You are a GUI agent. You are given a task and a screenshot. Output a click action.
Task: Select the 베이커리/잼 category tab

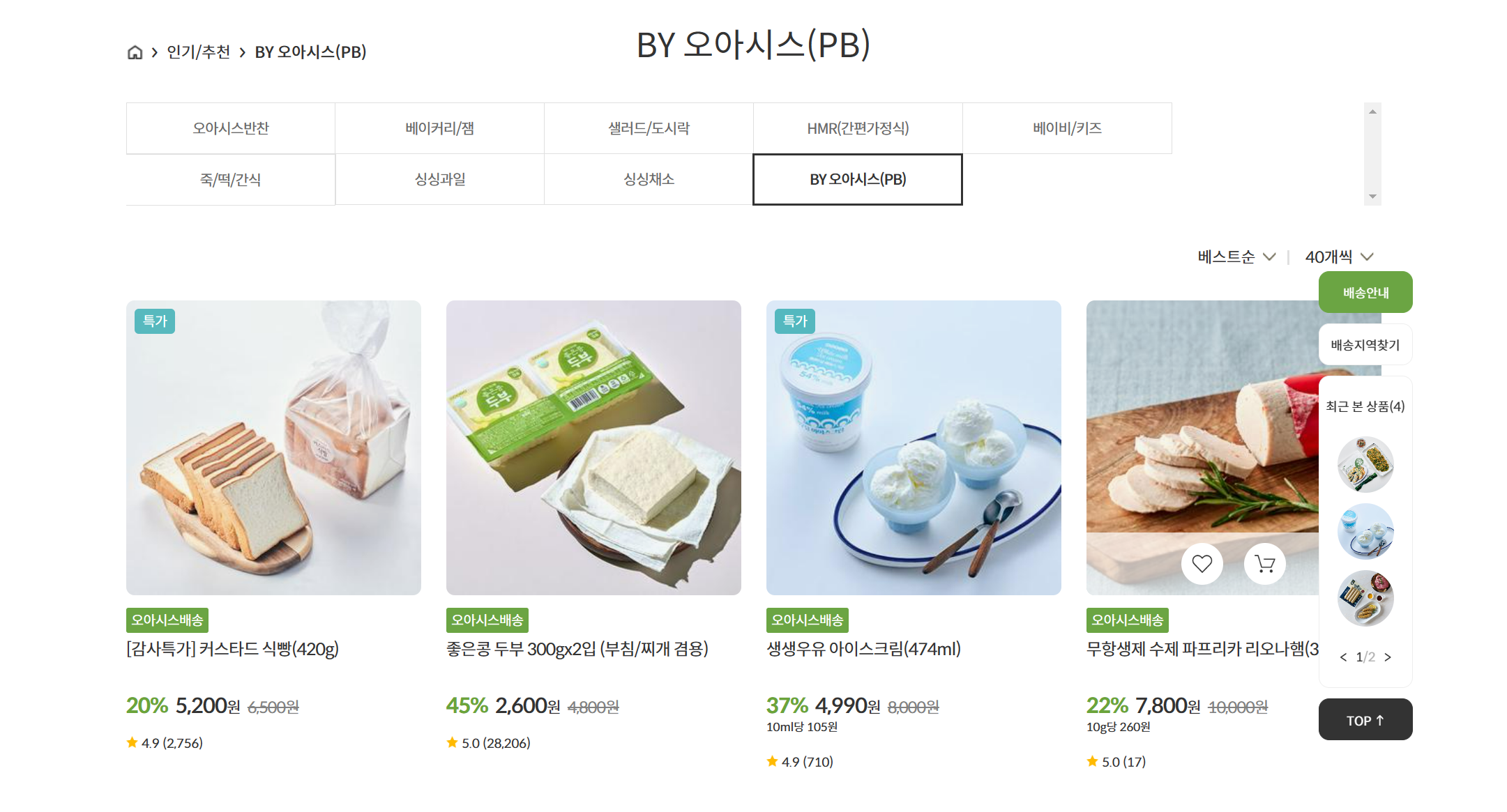point(439,128)
